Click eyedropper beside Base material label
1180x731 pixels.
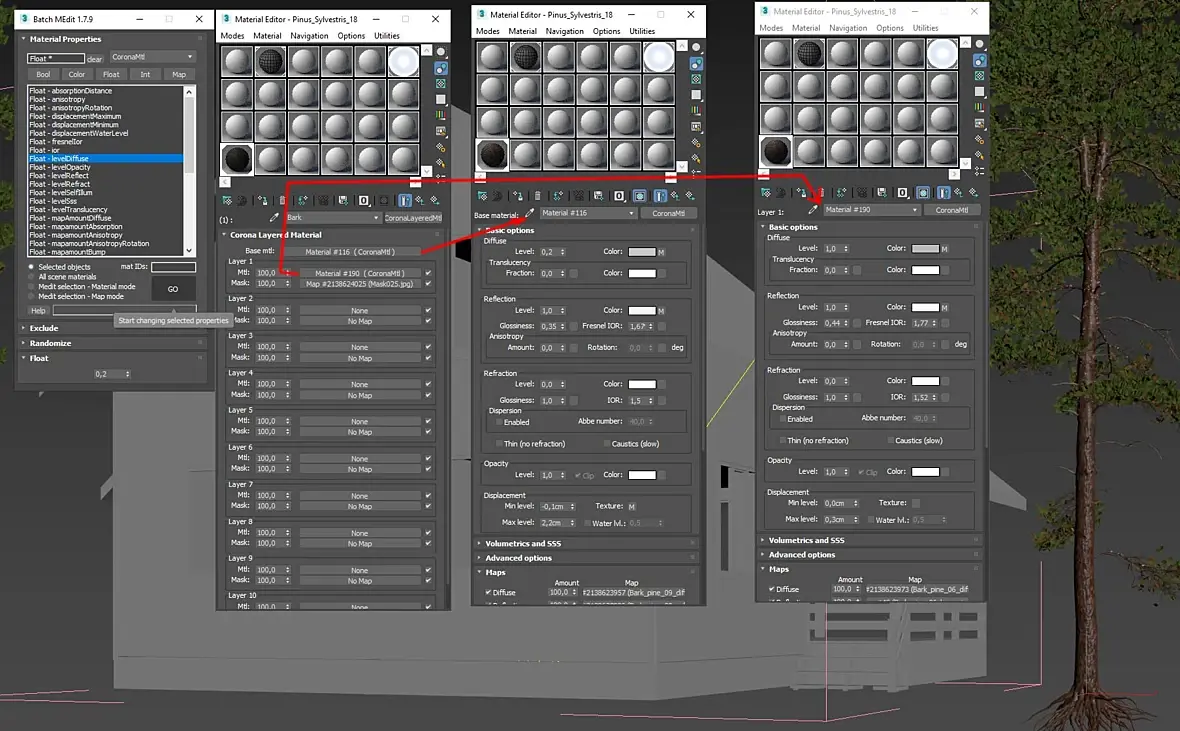[x=530, y=214]
